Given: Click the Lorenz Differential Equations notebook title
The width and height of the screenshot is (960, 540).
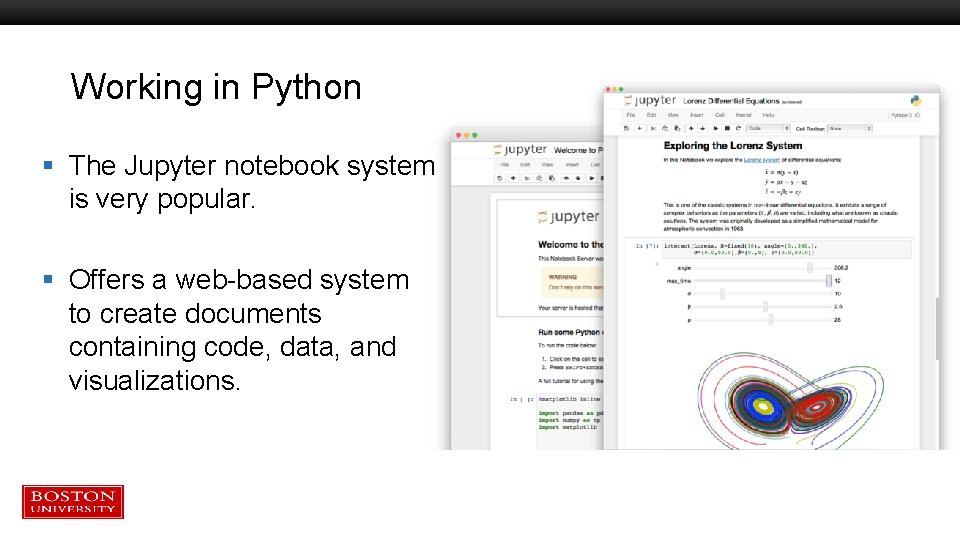Looking at the screenshot, I should click(731, 101).
